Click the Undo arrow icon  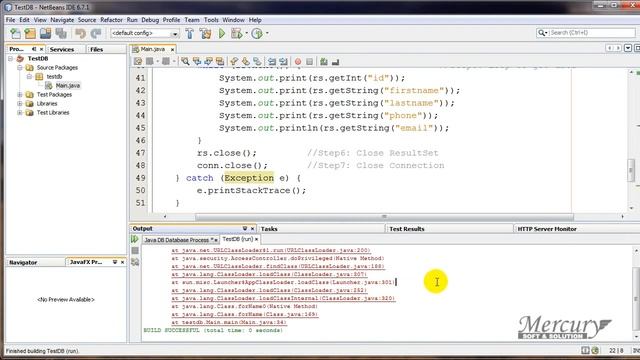(x=80, y=33)
